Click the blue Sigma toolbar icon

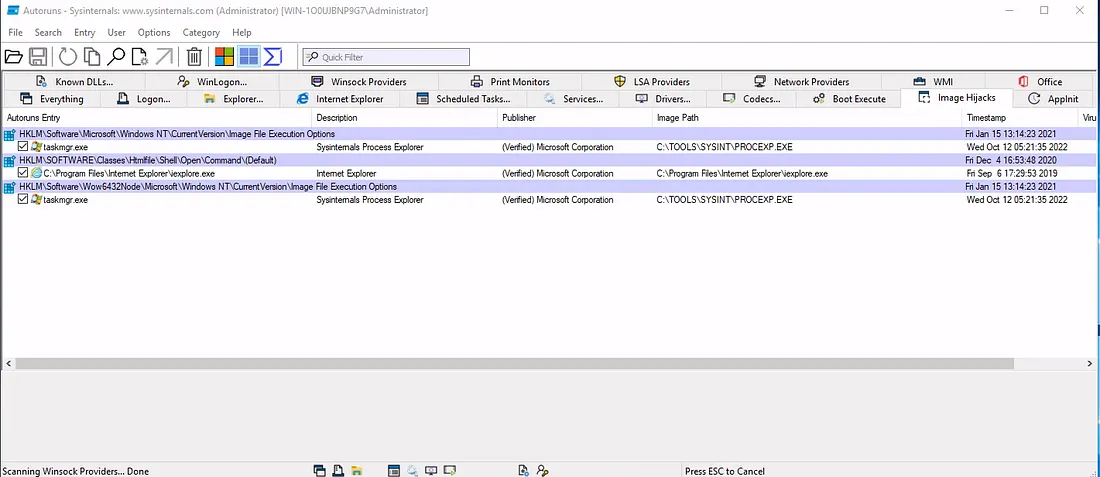(273, 57)
